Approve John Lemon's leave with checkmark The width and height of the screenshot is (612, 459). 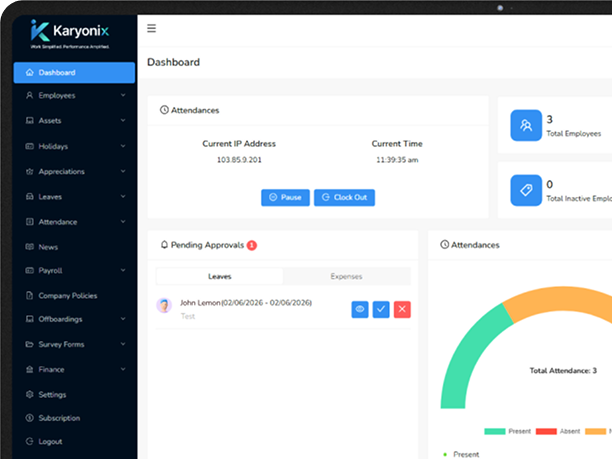coord(381,310)
